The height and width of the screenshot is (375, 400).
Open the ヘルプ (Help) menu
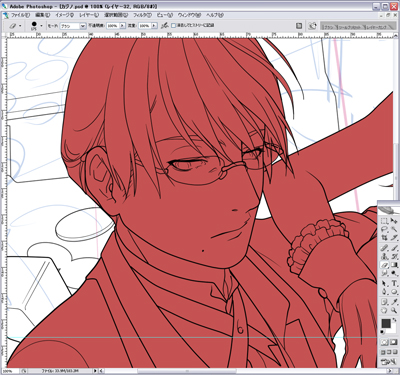(x=215, y=15)
